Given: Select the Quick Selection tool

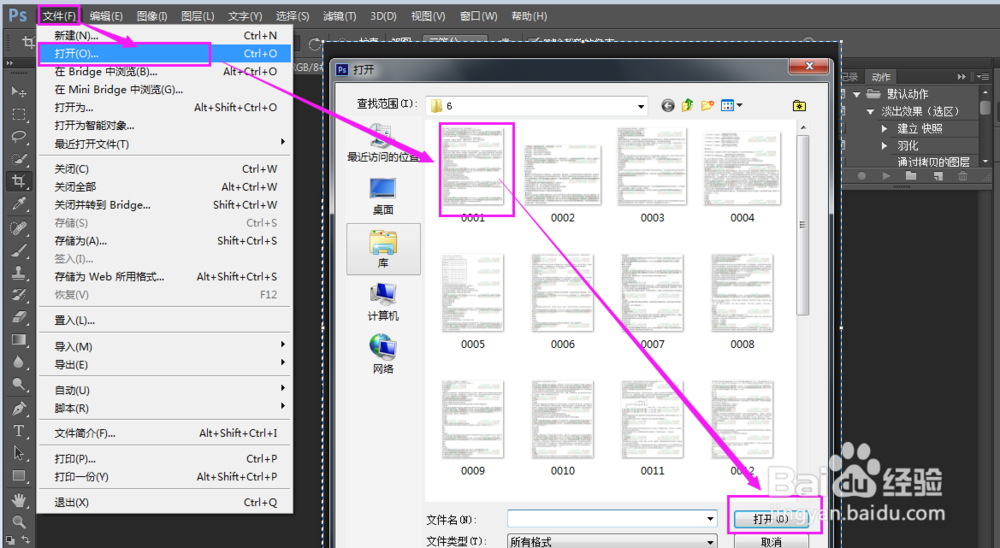Looking at the screenshot, I should pyautogui.click(x=18, y=159).
